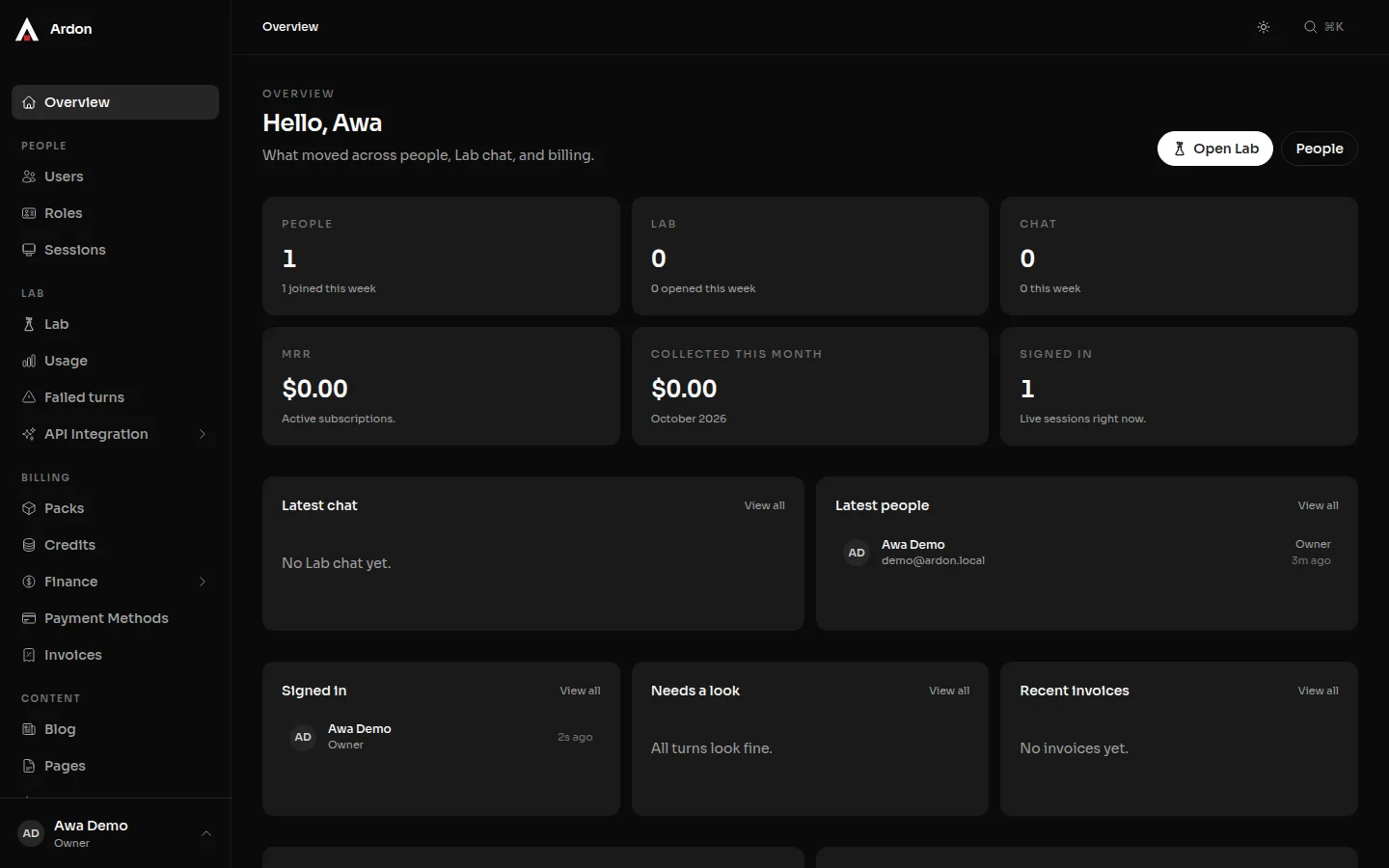This screenshot has height=868, width=1389.
Task: Click AD avatar in Signed in card
Action: 303,737
